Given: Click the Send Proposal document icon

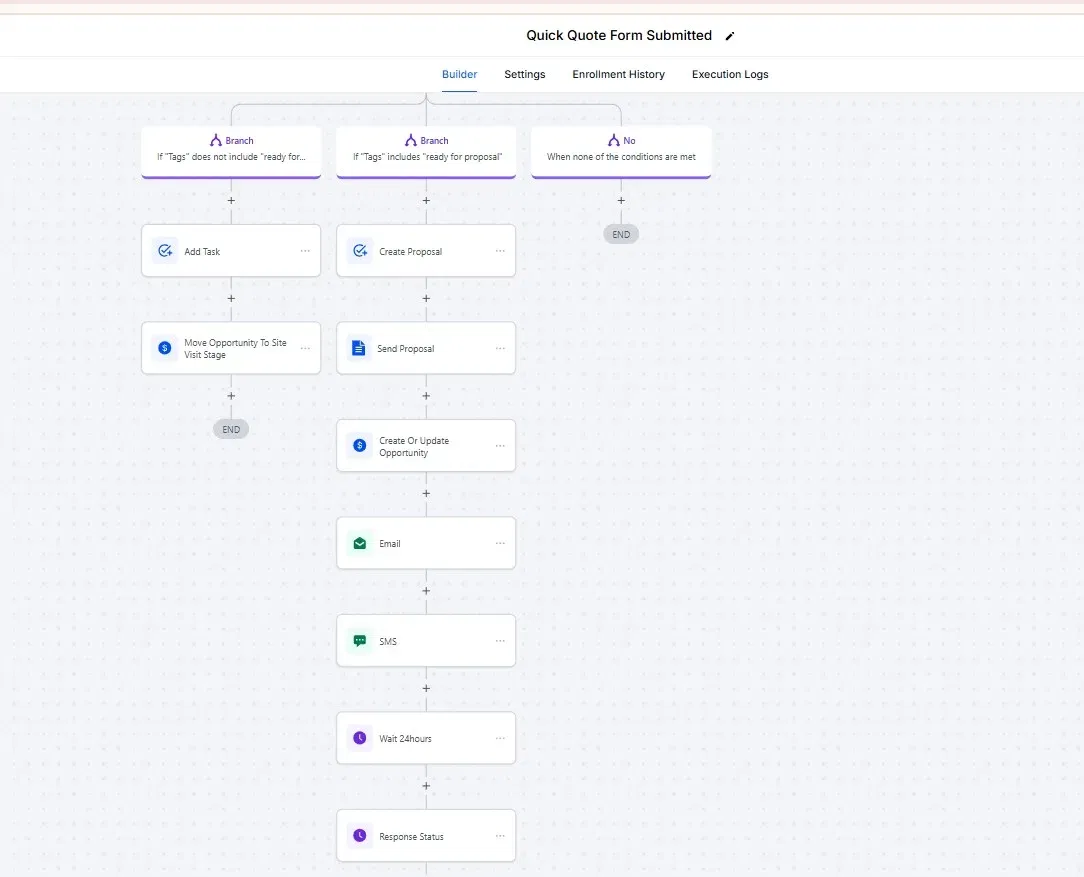Looking at the screenshot, I should coord(358,348).
